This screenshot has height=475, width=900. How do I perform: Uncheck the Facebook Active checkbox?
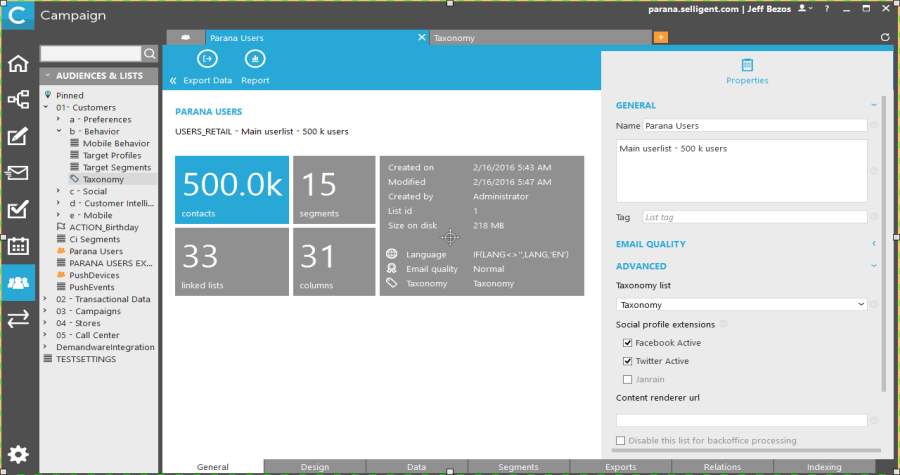click(627, 343)
